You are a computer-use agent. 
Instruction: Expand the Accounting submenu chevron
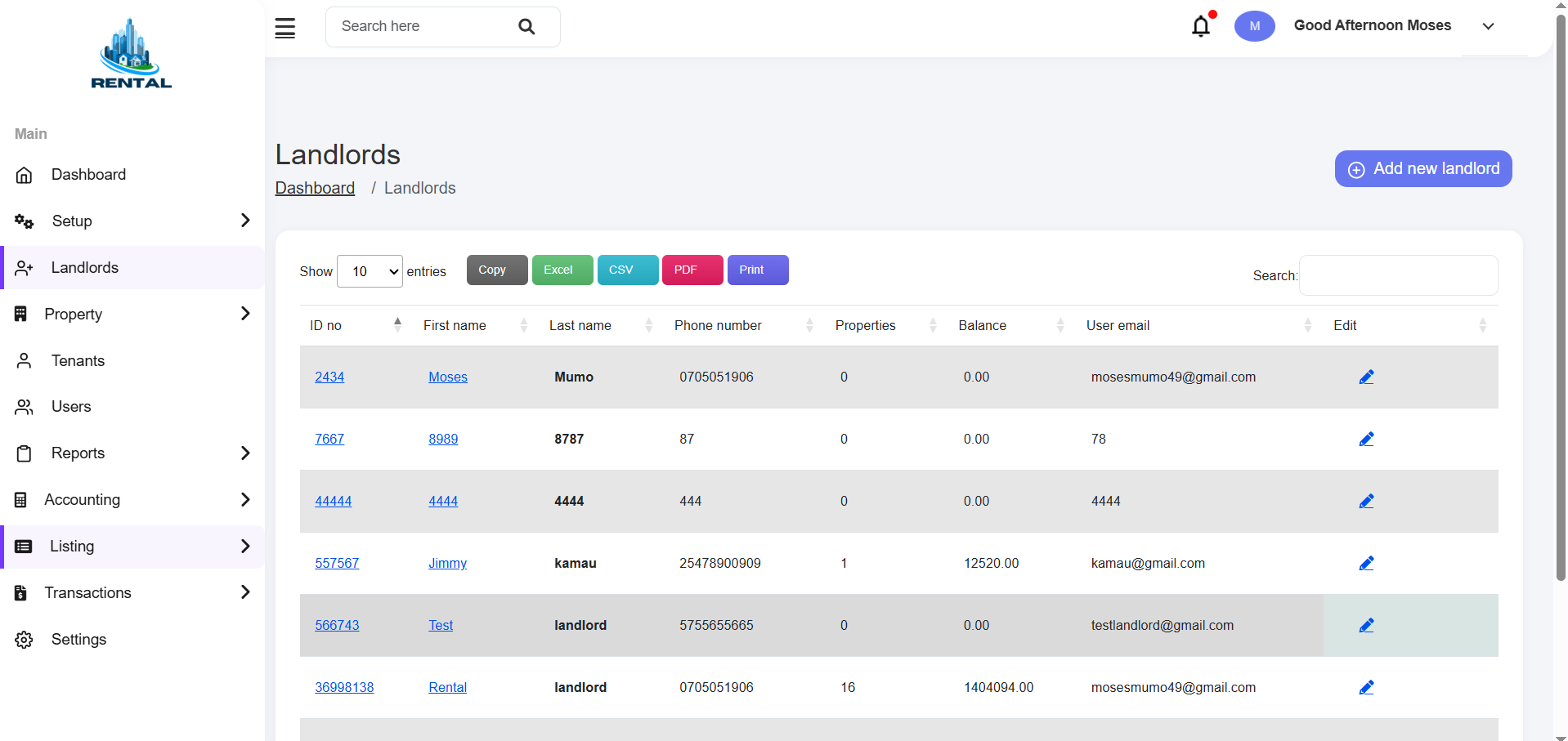click(x=245, y=500)
